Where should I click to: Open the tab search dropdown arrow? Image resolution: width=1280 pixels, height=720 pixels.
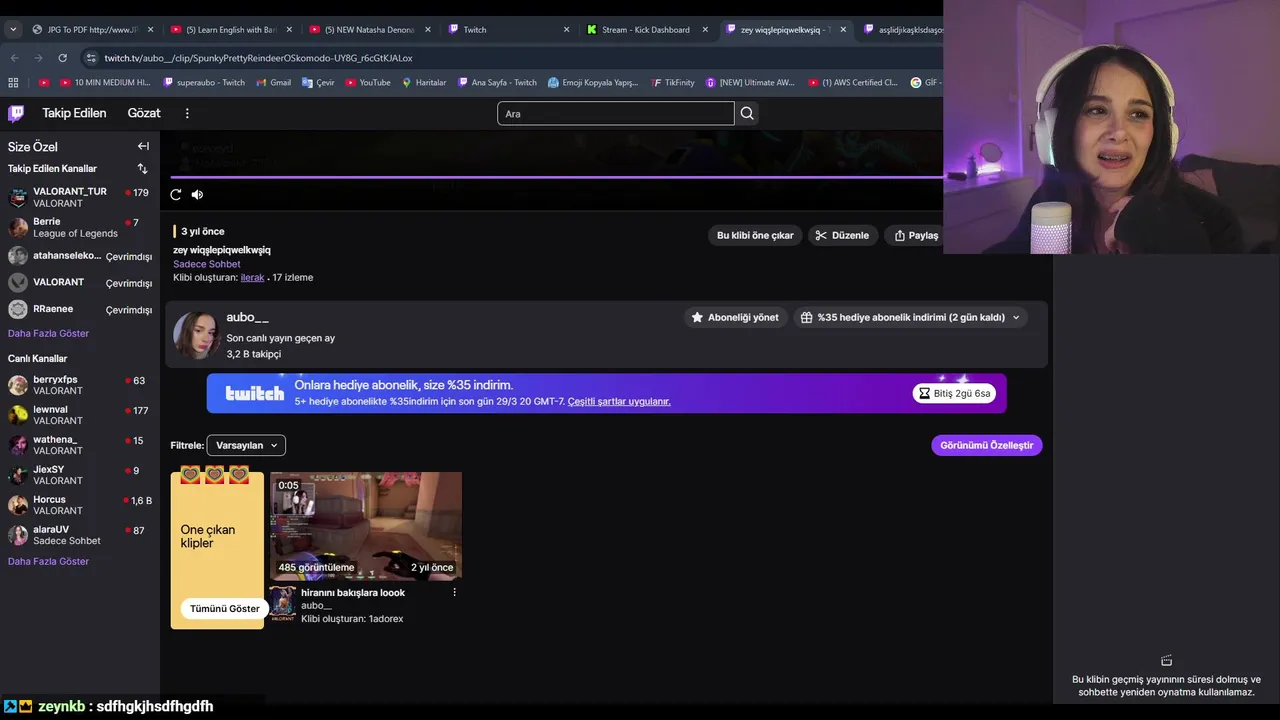point(13,30)
